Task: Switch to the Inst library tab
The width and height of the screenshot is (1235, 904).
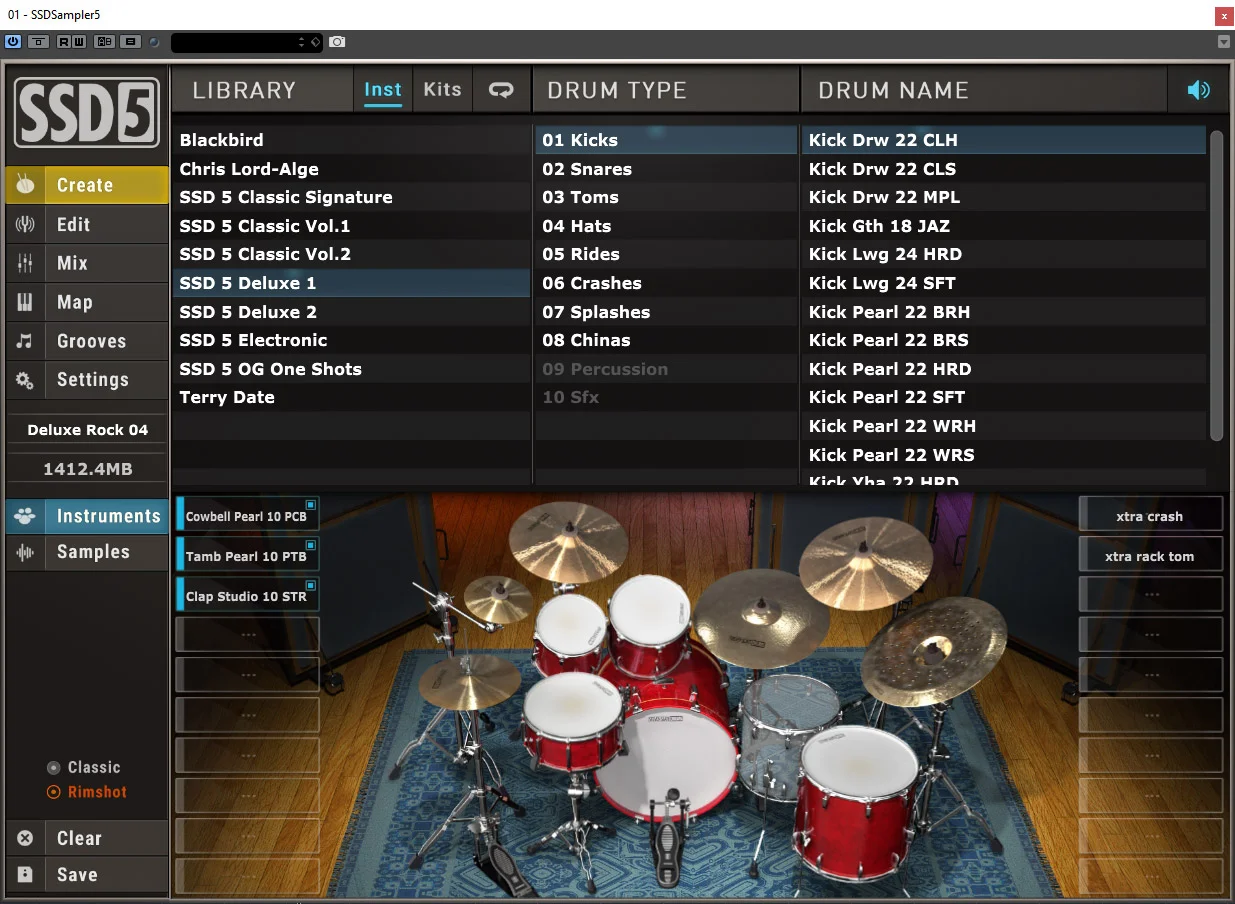Action: 382,90
